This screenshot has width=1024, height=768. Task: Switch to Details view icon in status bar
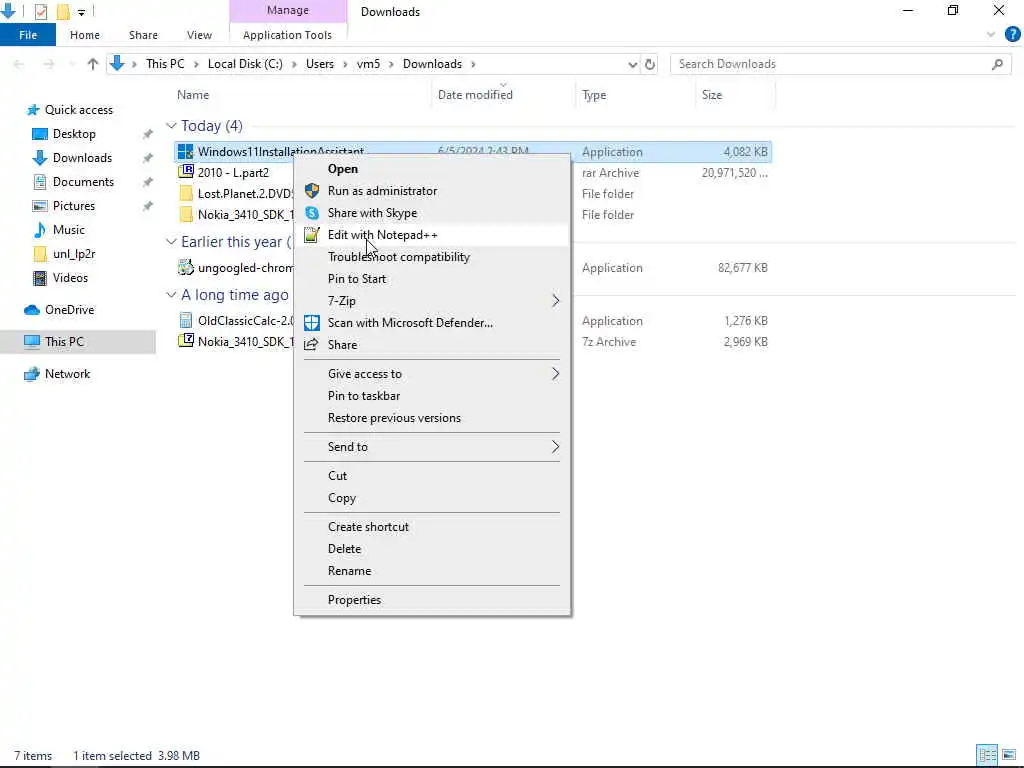point(987,755)
